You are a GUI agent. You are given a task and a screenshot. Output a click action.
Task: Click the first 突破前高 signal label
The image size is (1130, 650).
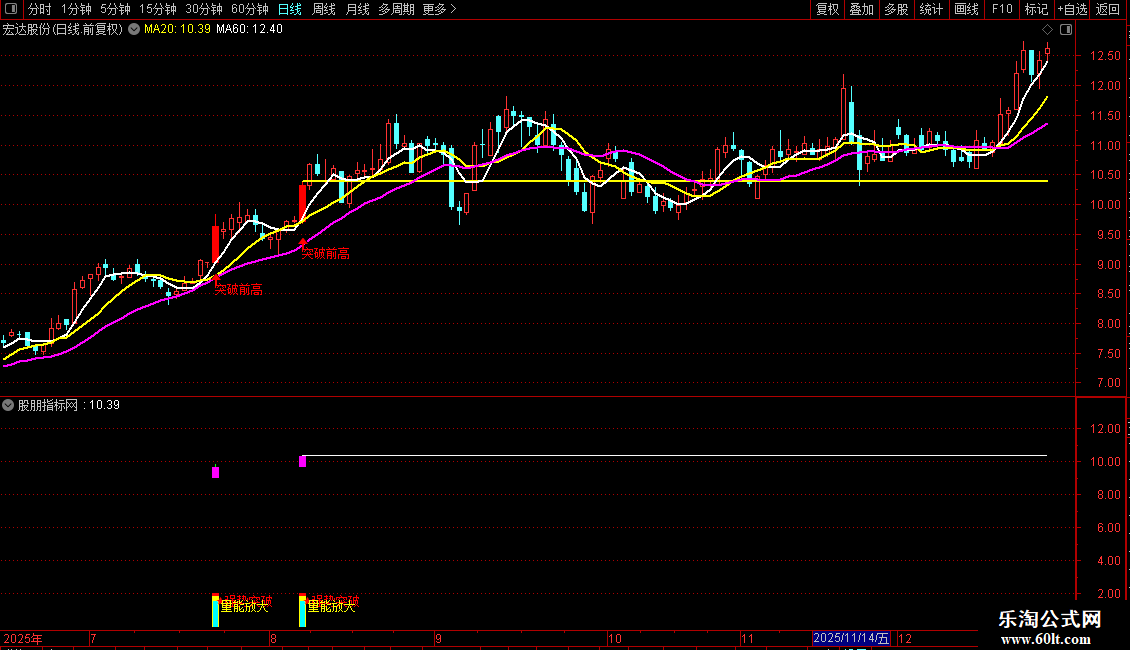click(x=239, y=289)
